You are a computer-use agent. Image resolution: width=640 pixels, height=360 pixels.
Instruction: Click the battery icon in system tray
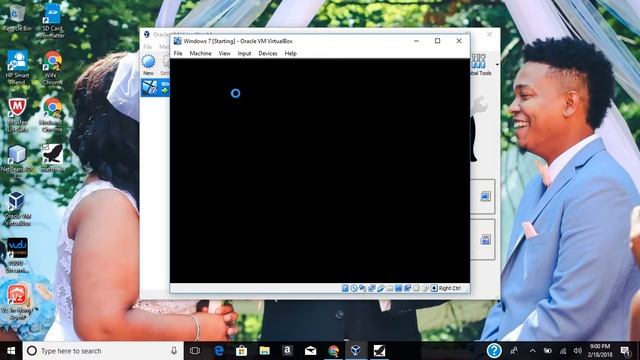[548, 351]
